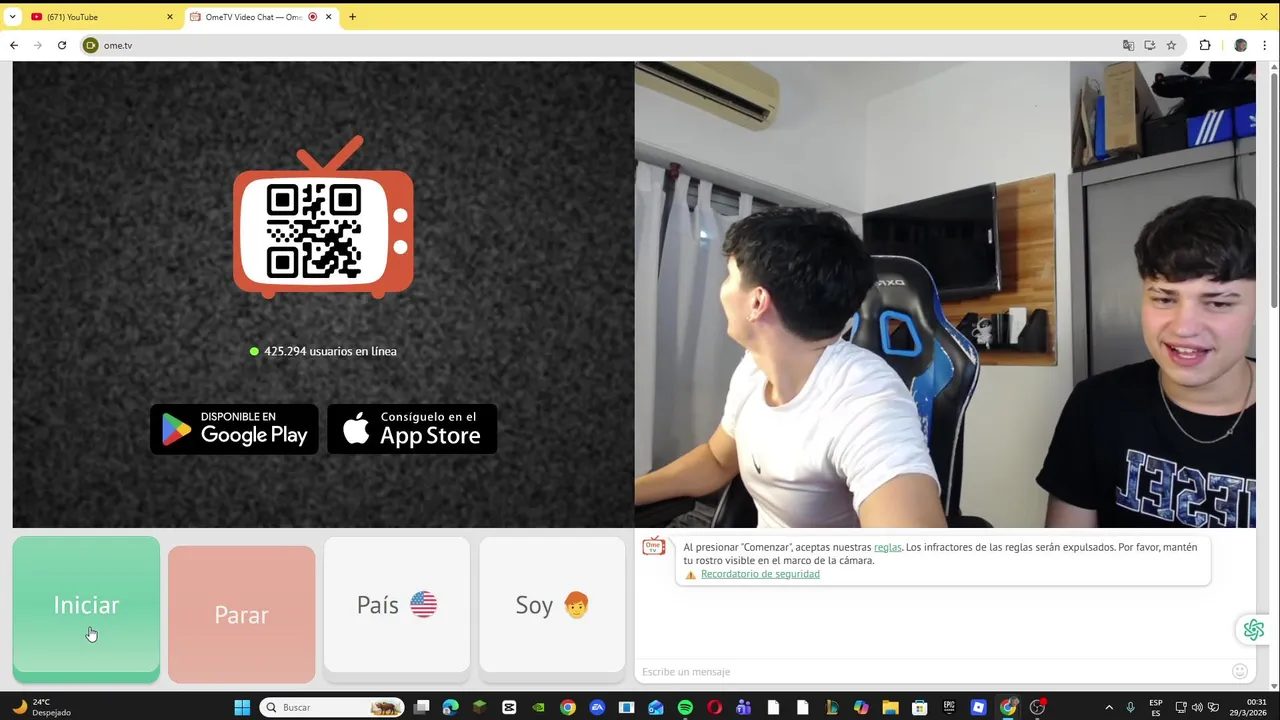Screen dimensions: 1280x720
Task: Switch to the YouTube tab
Action: click(x=98, y=17)
